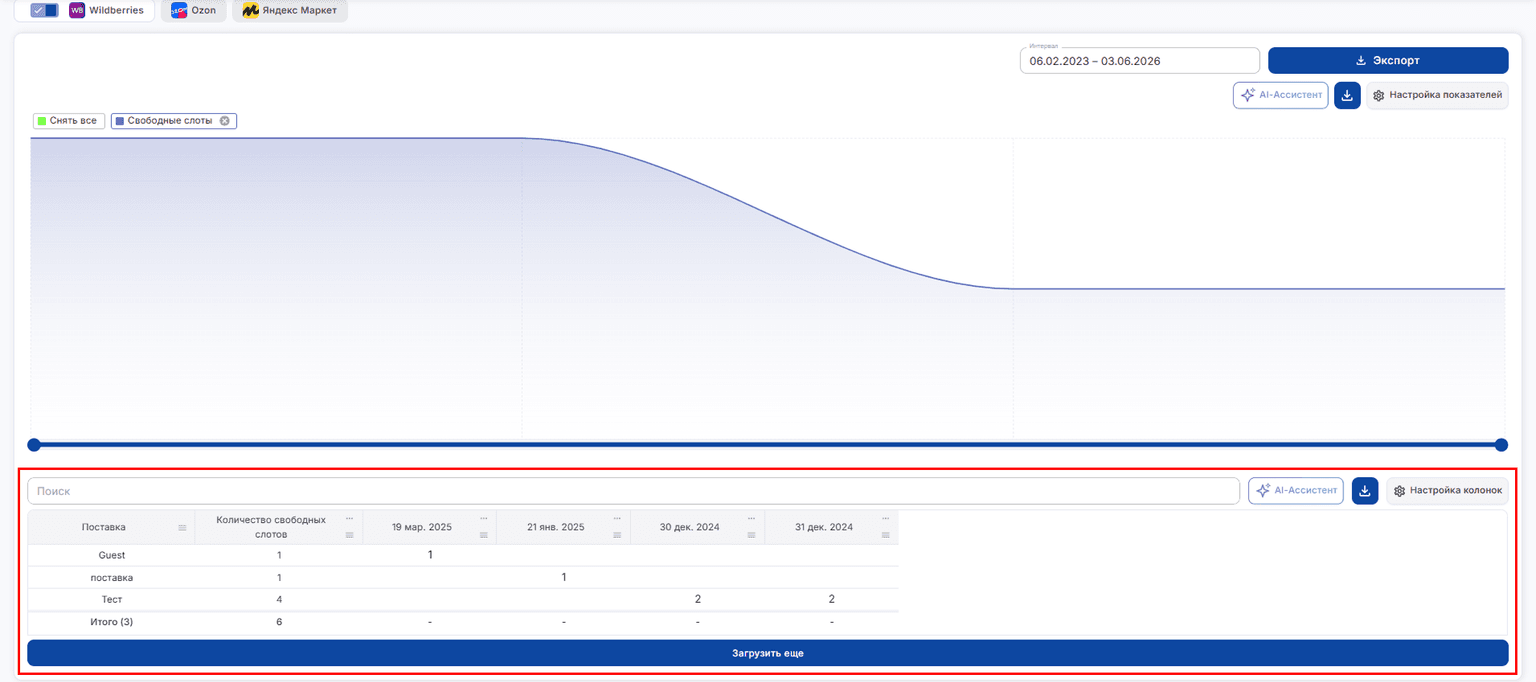Image resolution: width=1536 pixels, height=682 pixels.
Task: Click the green swatch on Снять все
Action: coord(41,121)
